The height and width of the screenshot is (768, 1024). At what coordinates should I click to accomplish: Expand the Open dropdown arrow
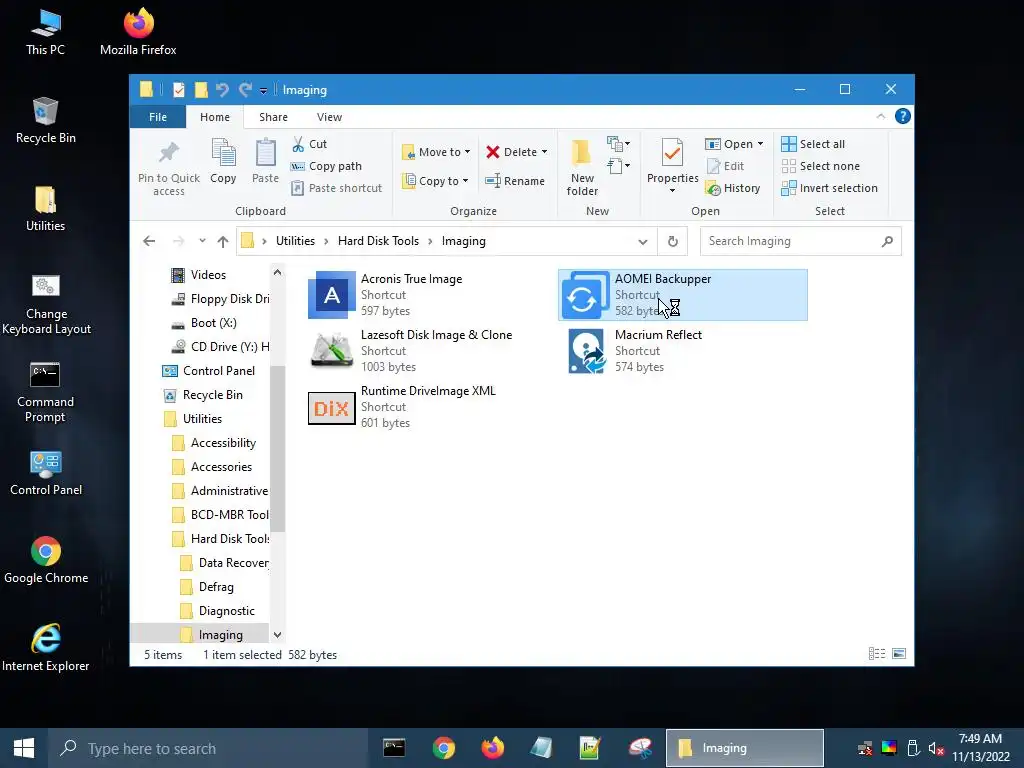pyautogui.click(x=760, y=144)
